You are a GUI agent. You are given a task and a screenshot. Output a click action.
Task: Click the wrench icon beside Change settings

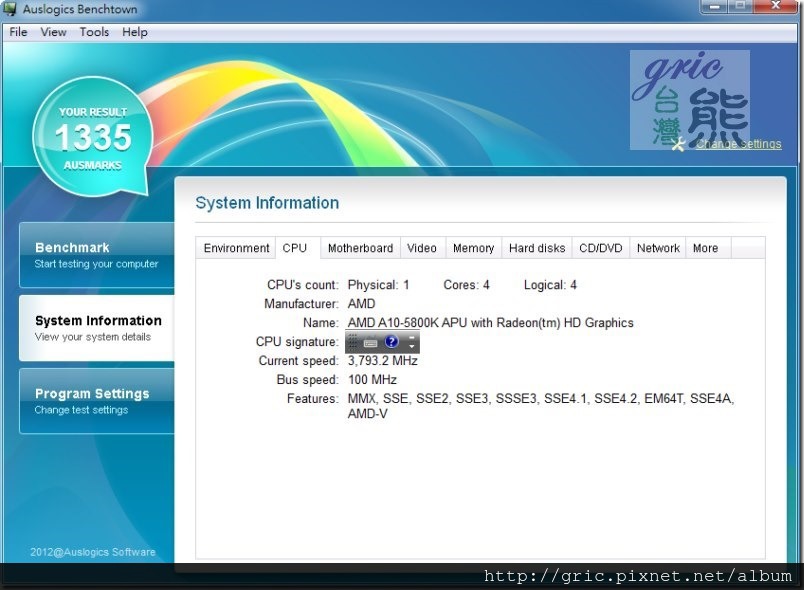pyautogui.click(x=680, y=144)
